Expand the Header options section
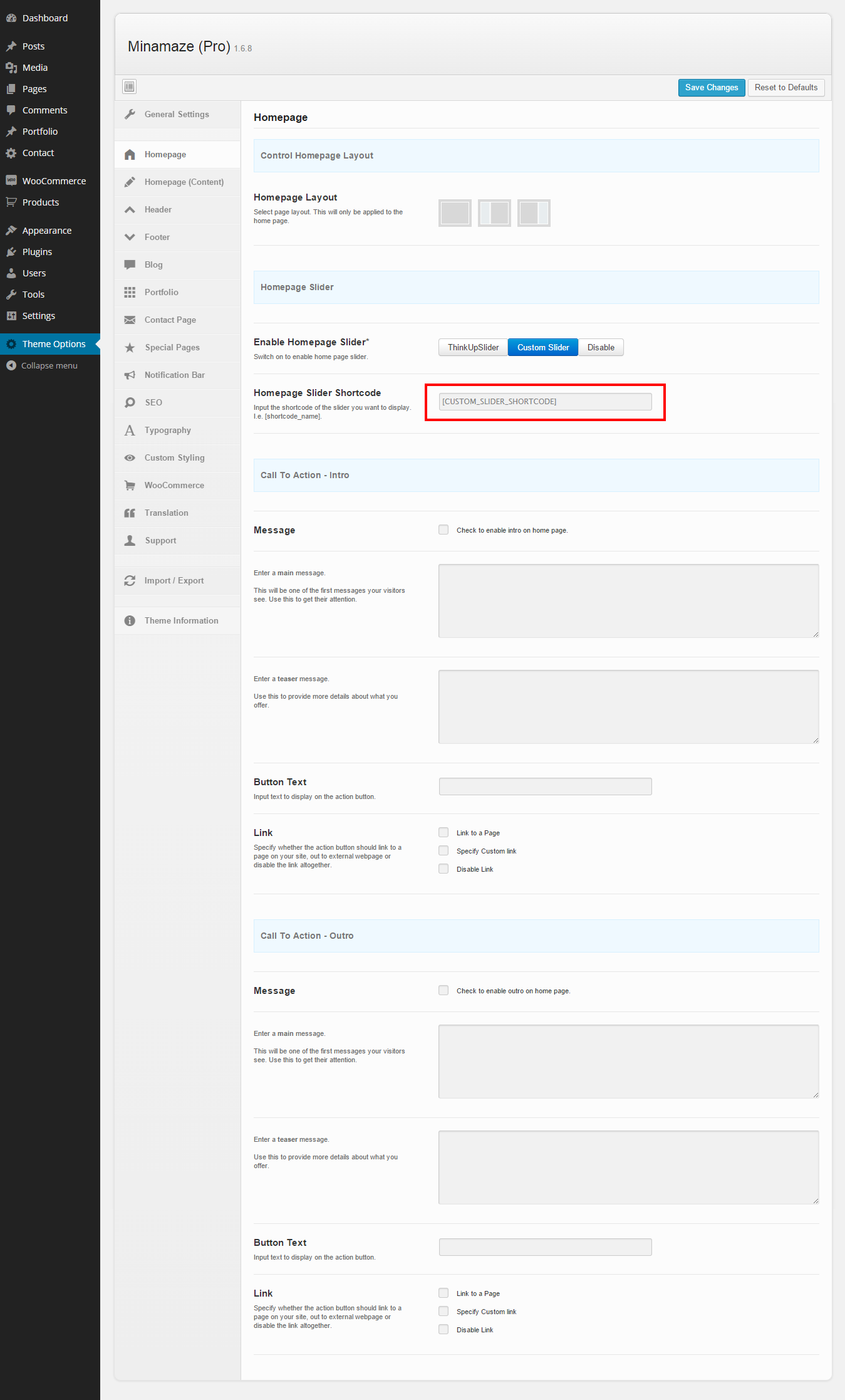The height and width of the screenshot is (1400, 845). [158, 209]
